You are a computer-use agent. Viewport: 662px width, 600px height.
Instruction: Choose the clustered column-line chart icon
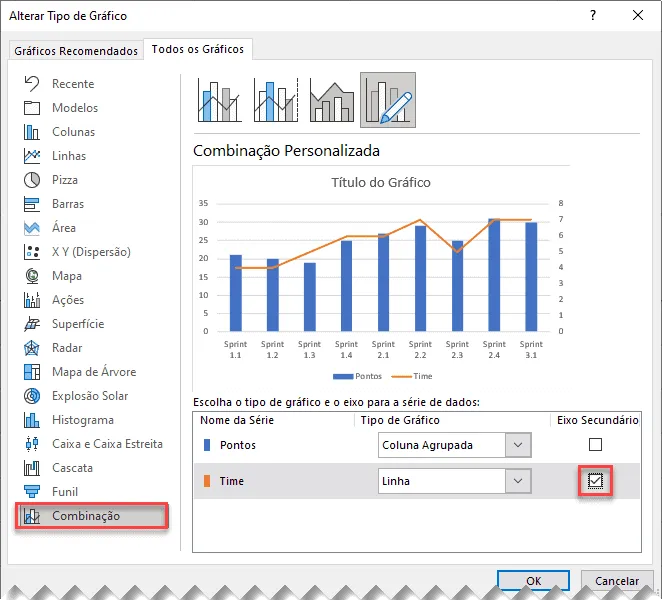click(x=220, y=100)
